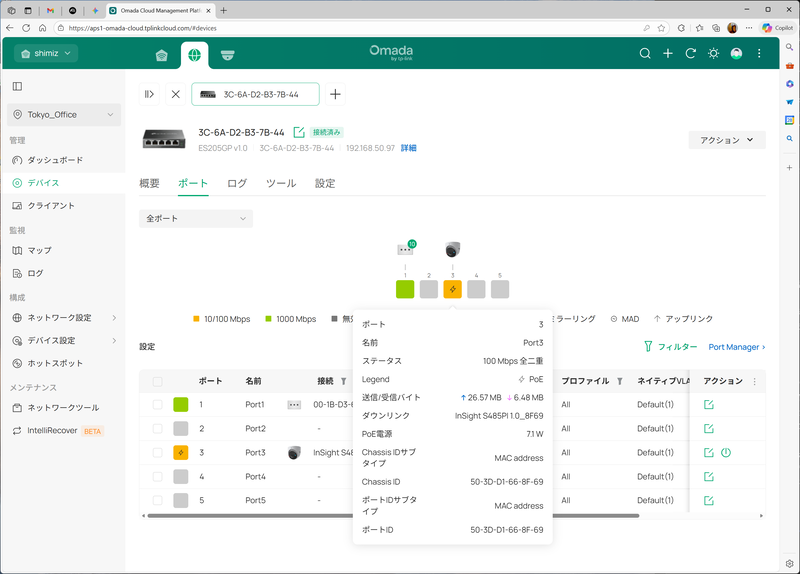Edit Port4 row action icon
Image resolution: width=800 pixels, height=574 pixels.
pos(709,477)
